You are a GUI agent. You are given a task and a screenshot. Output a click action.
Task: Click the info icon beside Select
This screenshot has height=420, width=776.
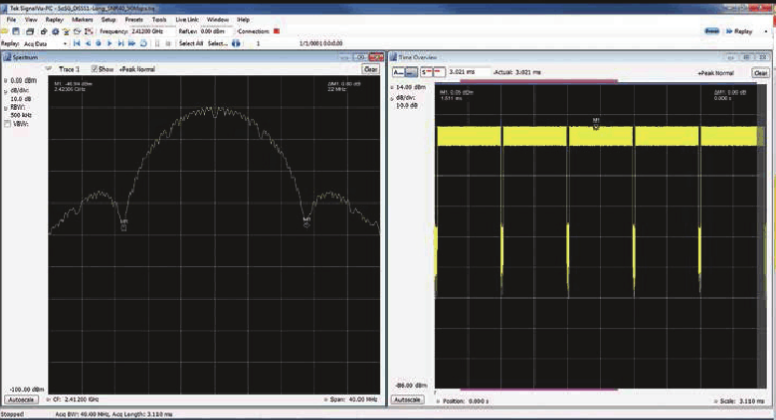click(236, 44)
